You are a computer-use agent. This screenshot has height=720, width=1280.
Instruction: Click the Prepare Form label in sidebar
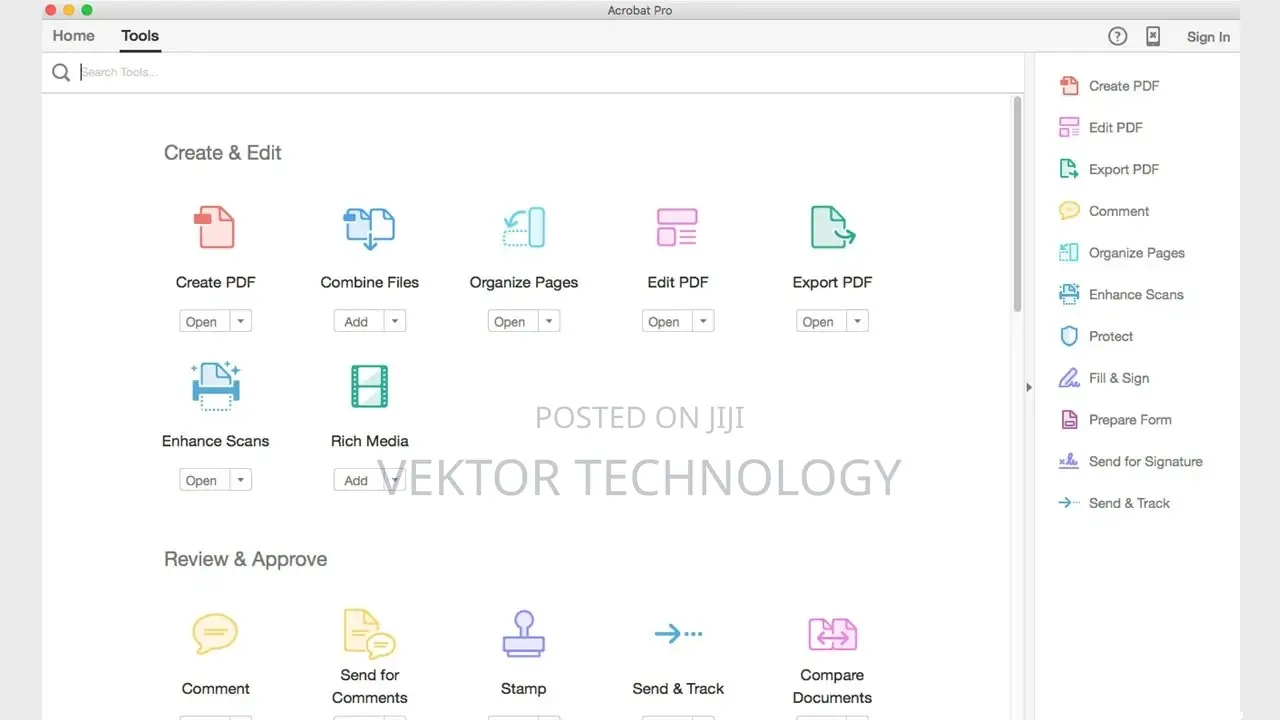1130,420
